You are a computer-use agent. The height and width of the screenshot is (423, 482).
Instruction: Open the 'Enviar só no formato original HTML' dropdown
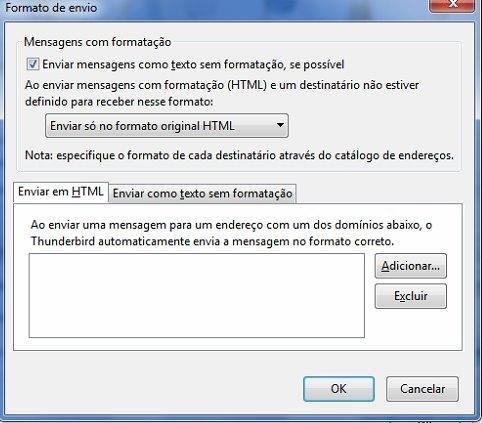167,126
